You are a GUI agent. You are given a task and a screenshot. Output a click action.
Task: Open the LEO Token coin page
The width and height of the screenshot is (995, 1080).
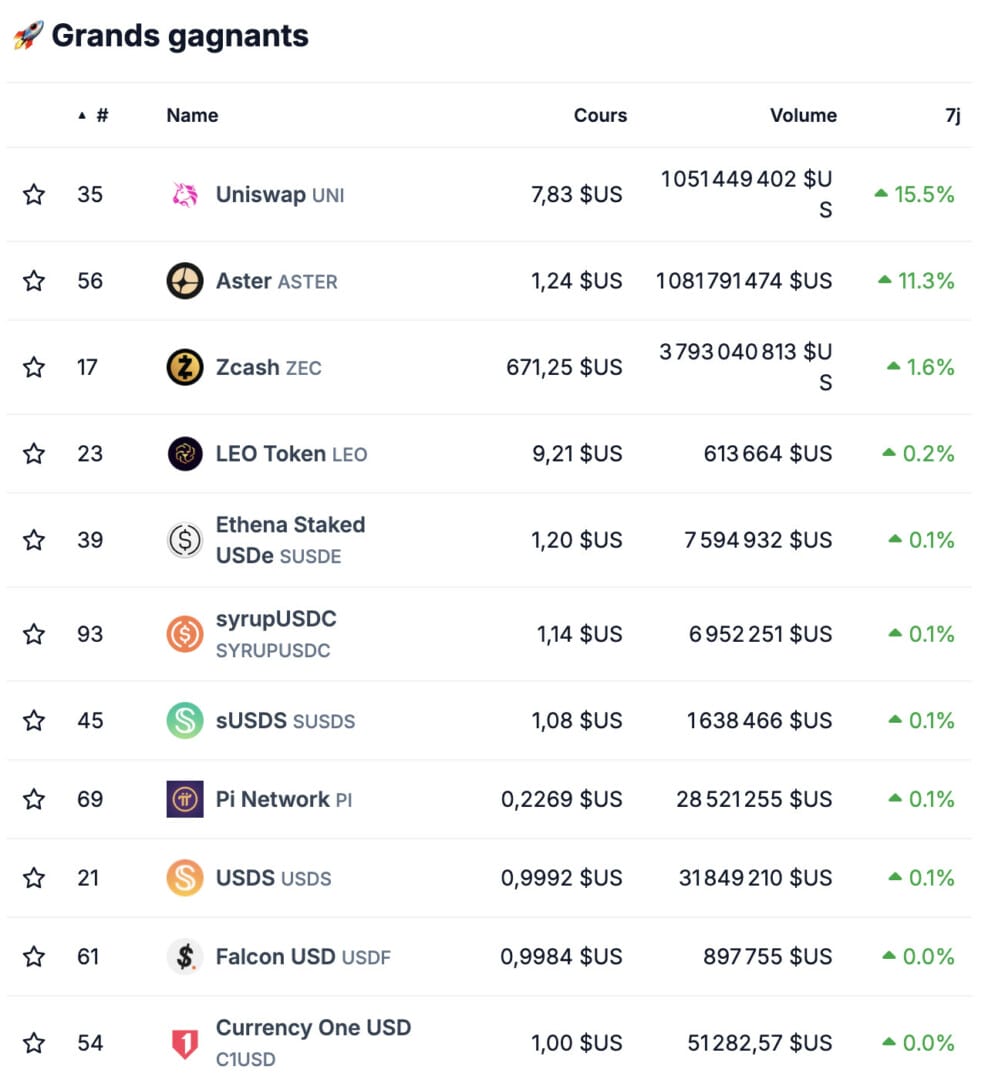[x=271, y=454]
